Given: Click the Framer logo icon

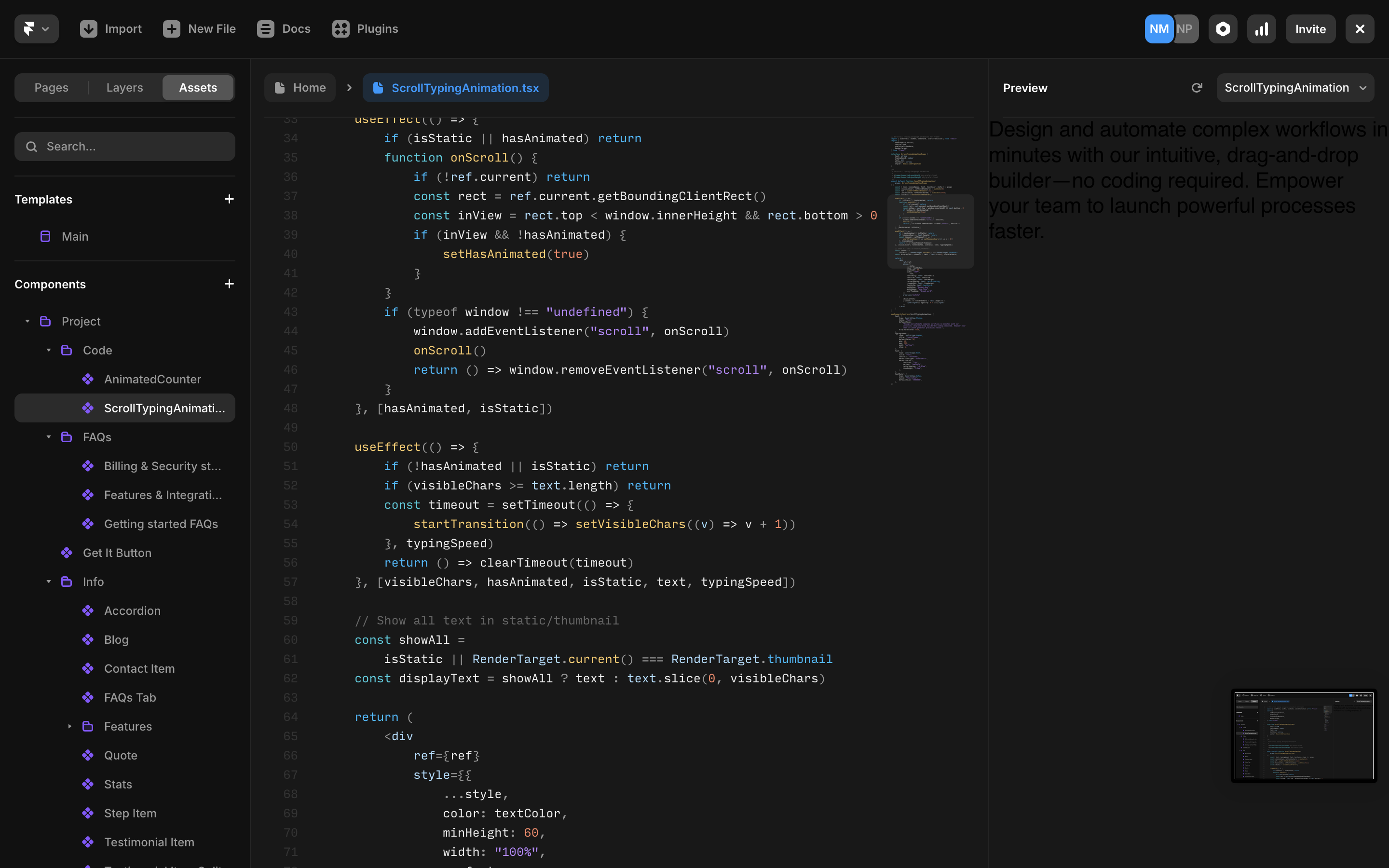Looking at the screenshot, I should pyautogui.click(x=30, y=28).
